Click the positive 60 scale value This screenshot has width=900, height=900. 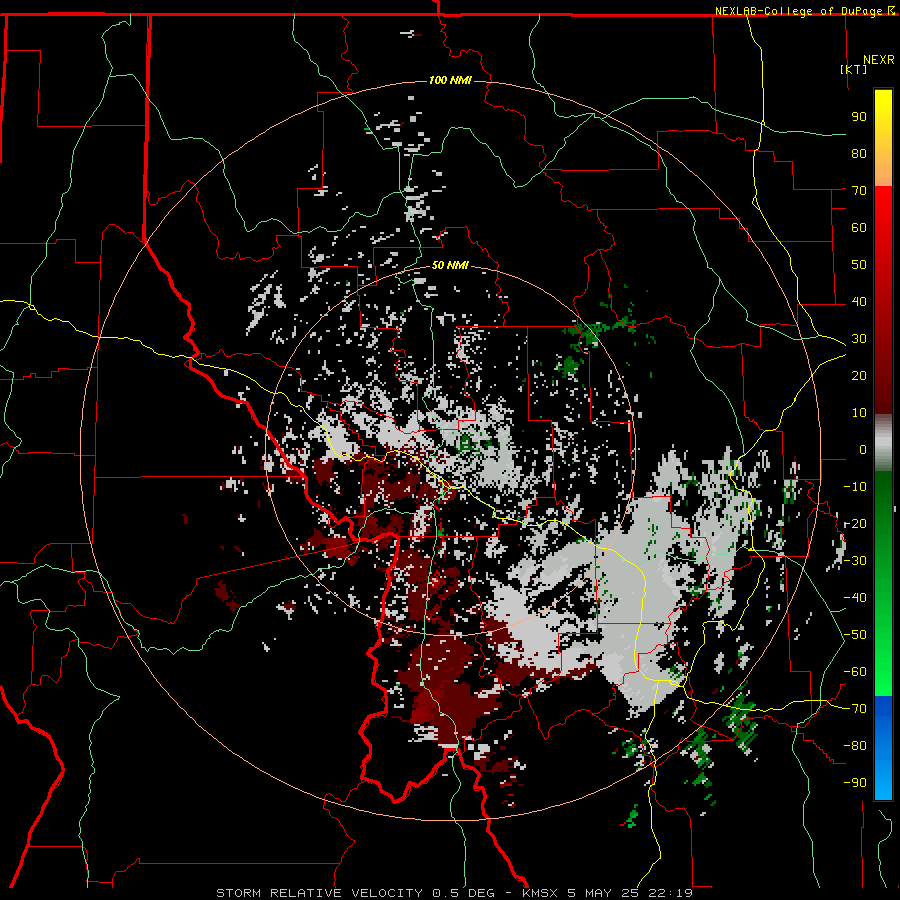[x=859, y=227]
